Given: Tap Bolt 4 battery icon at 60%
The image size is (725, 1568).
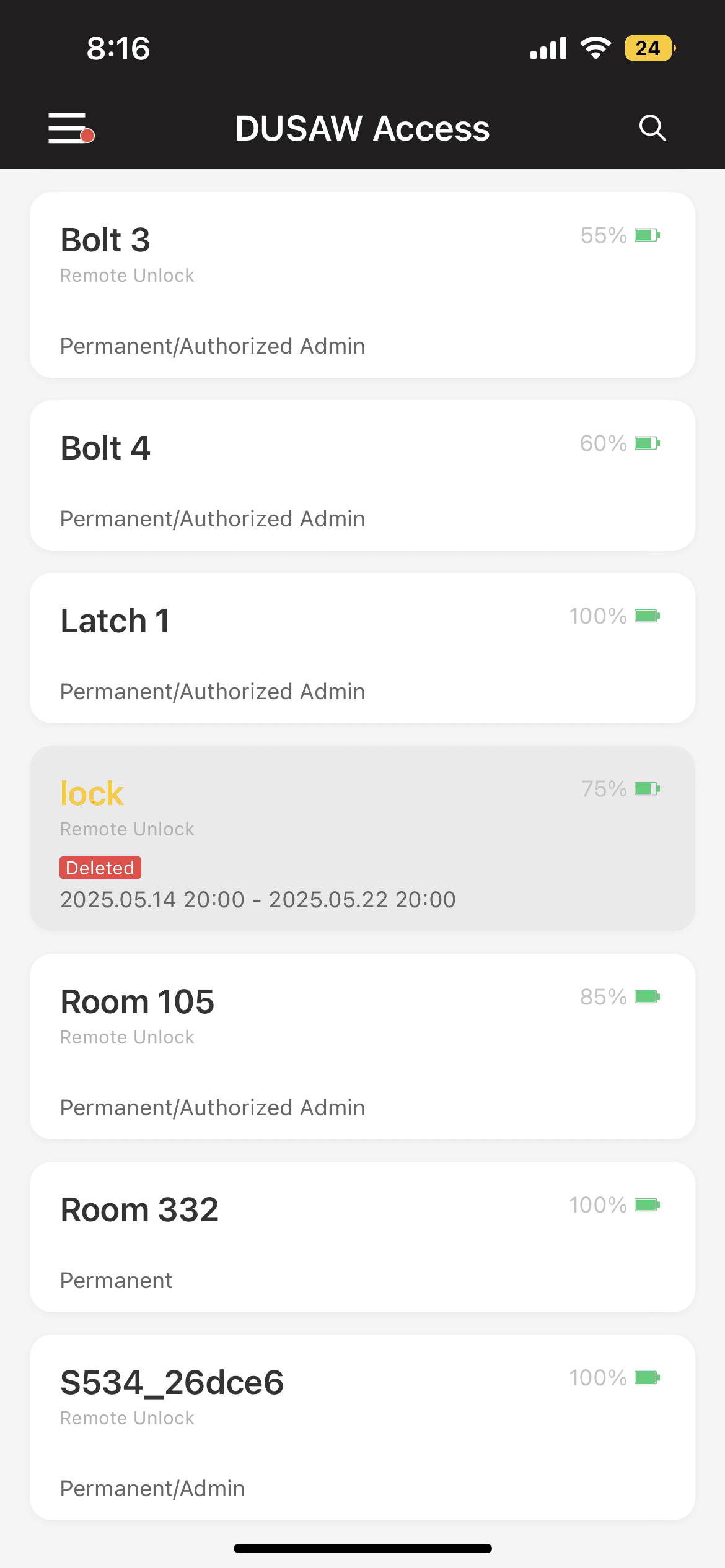Looking at the screenshot, I should tap(647, 443).
